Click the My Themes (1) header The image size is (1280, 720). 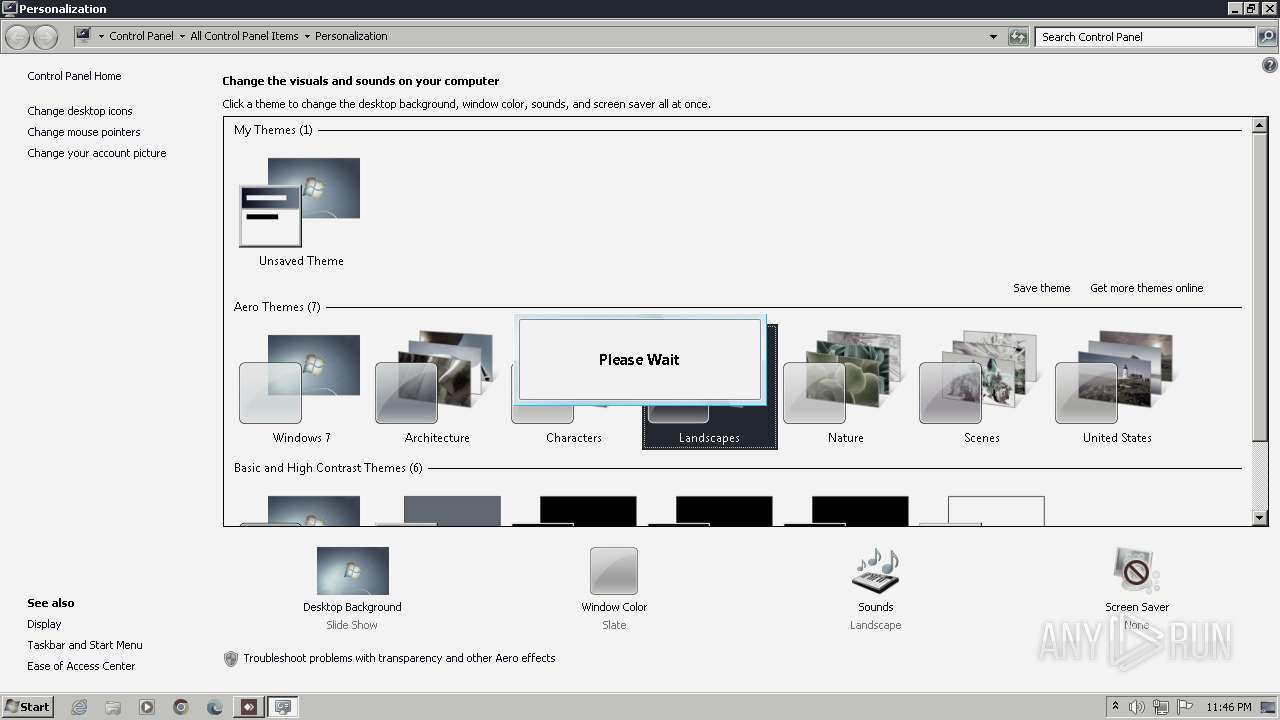point(273,130)
